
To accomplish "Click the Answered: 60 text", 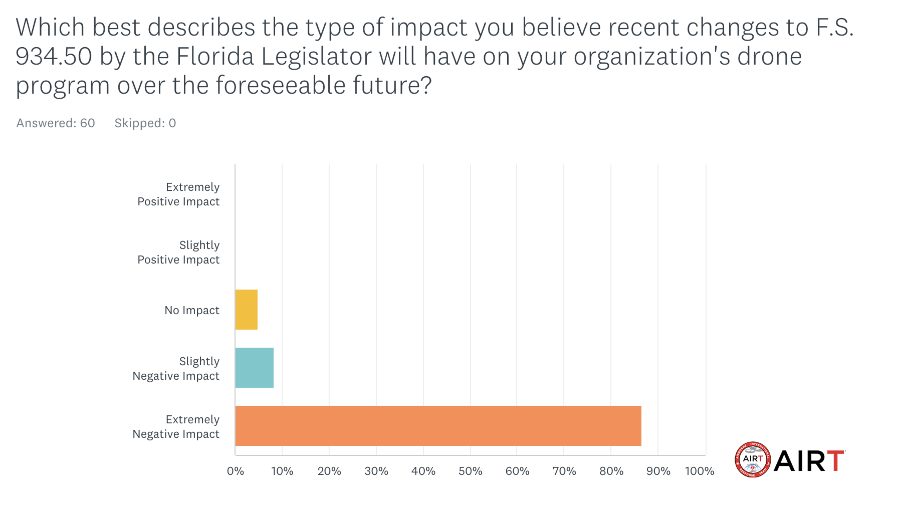I will click(56, 123).
